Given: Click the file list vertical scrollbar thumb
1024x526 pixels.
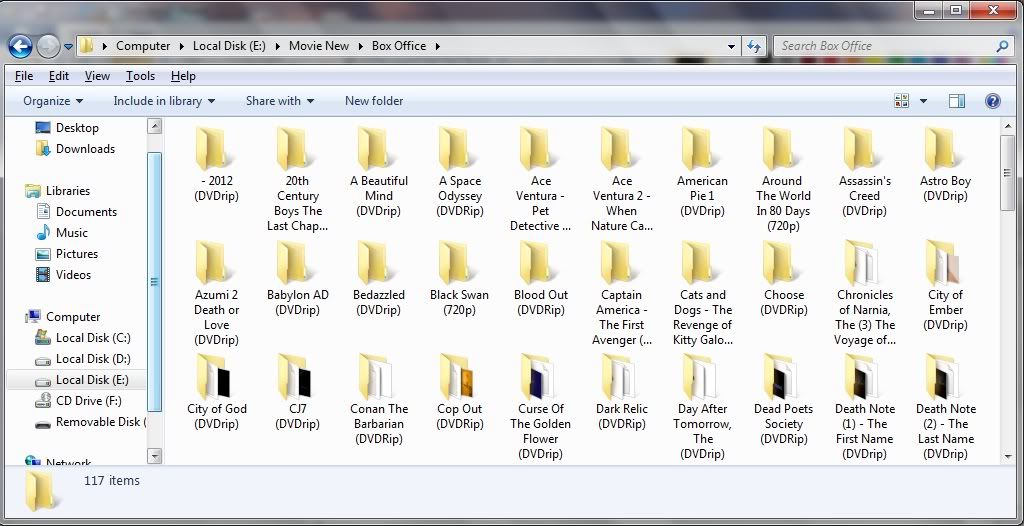Looking at the screenshot, I should point(1007,173).
